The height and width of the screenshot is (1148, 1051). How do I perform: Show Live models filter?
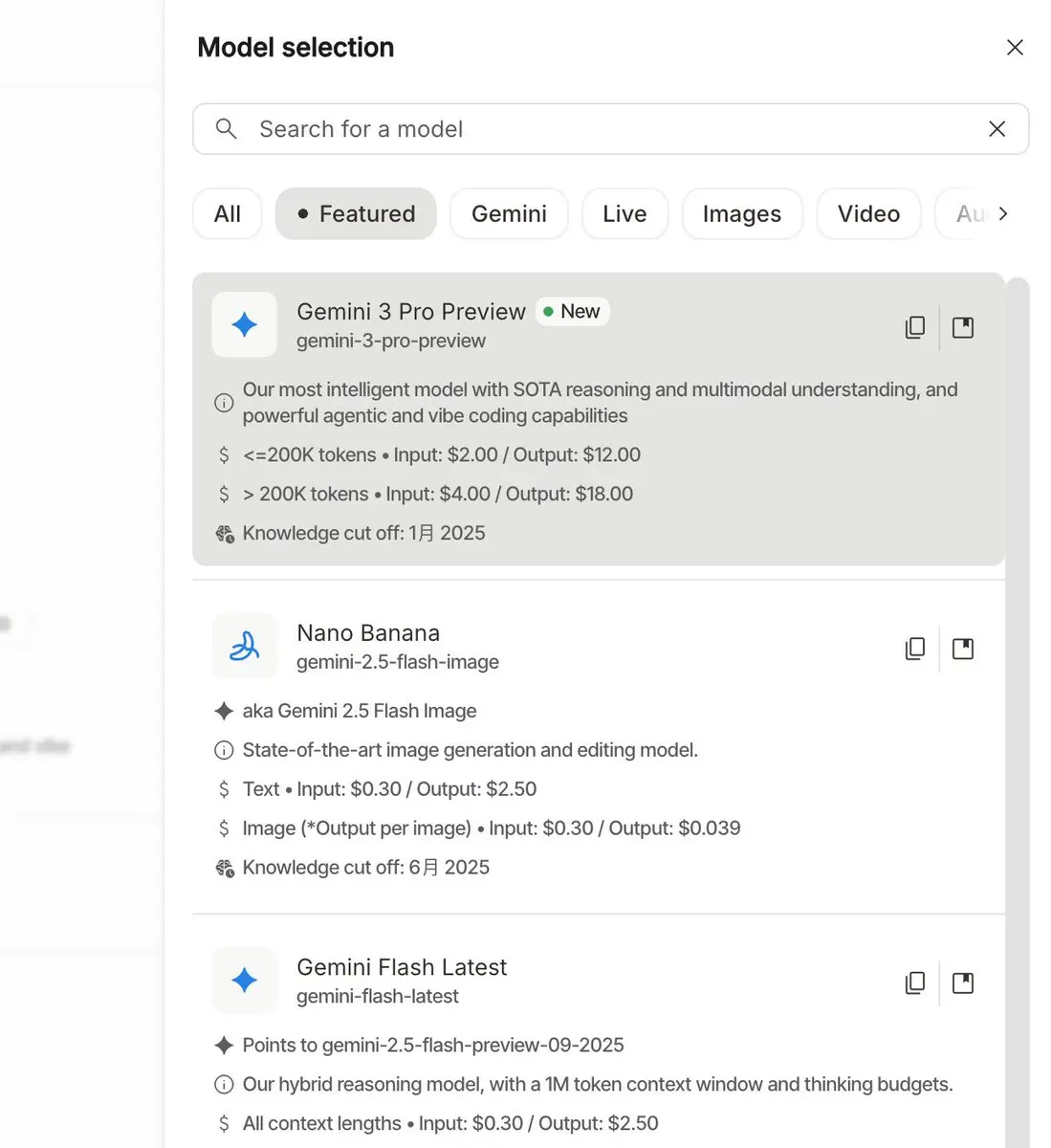[624, 213]
